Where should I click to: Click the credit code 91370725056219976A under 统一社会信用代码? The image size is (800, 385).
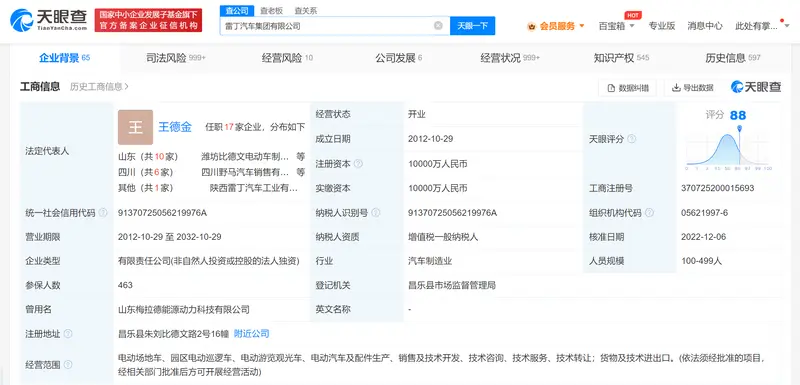[x=162, y=213]
